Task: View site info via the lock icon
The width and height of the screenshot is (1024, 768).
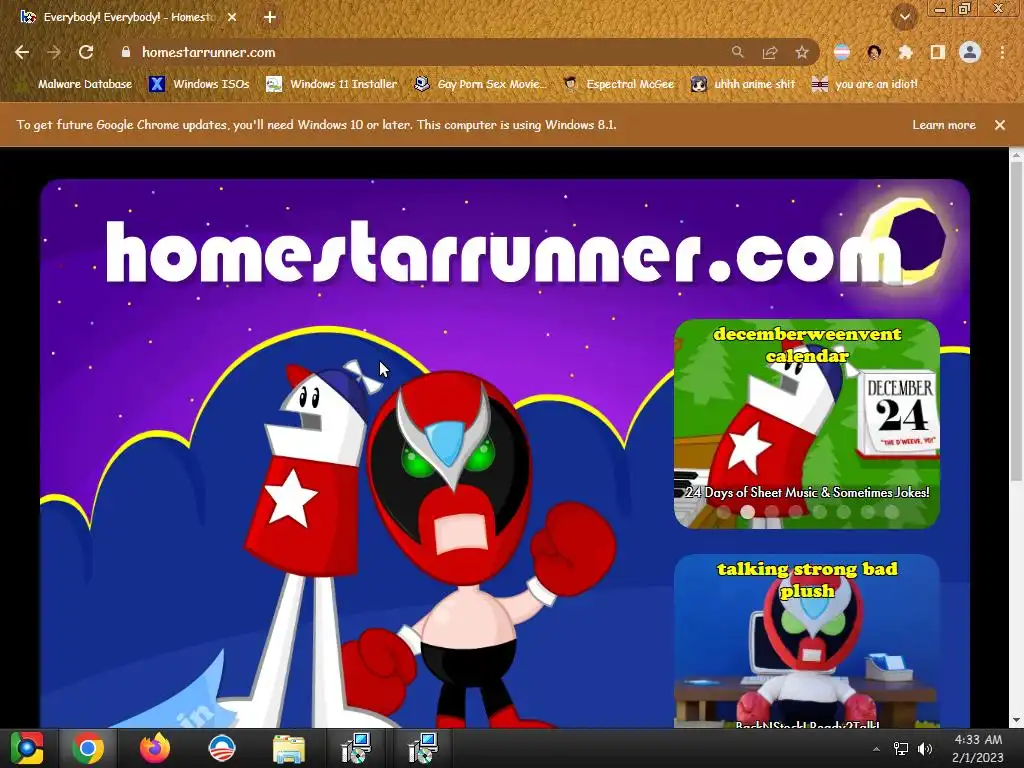Action: point(125,52)
